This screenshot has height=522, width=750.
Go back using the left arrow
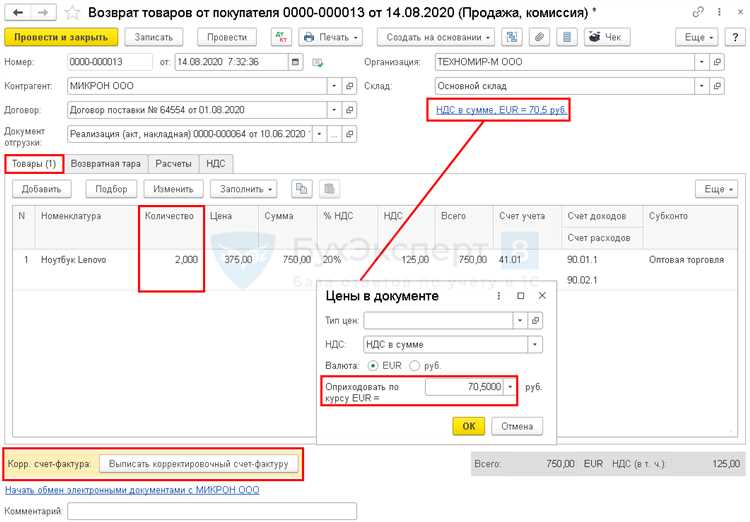pyautogui.click(x=17, y=12)
